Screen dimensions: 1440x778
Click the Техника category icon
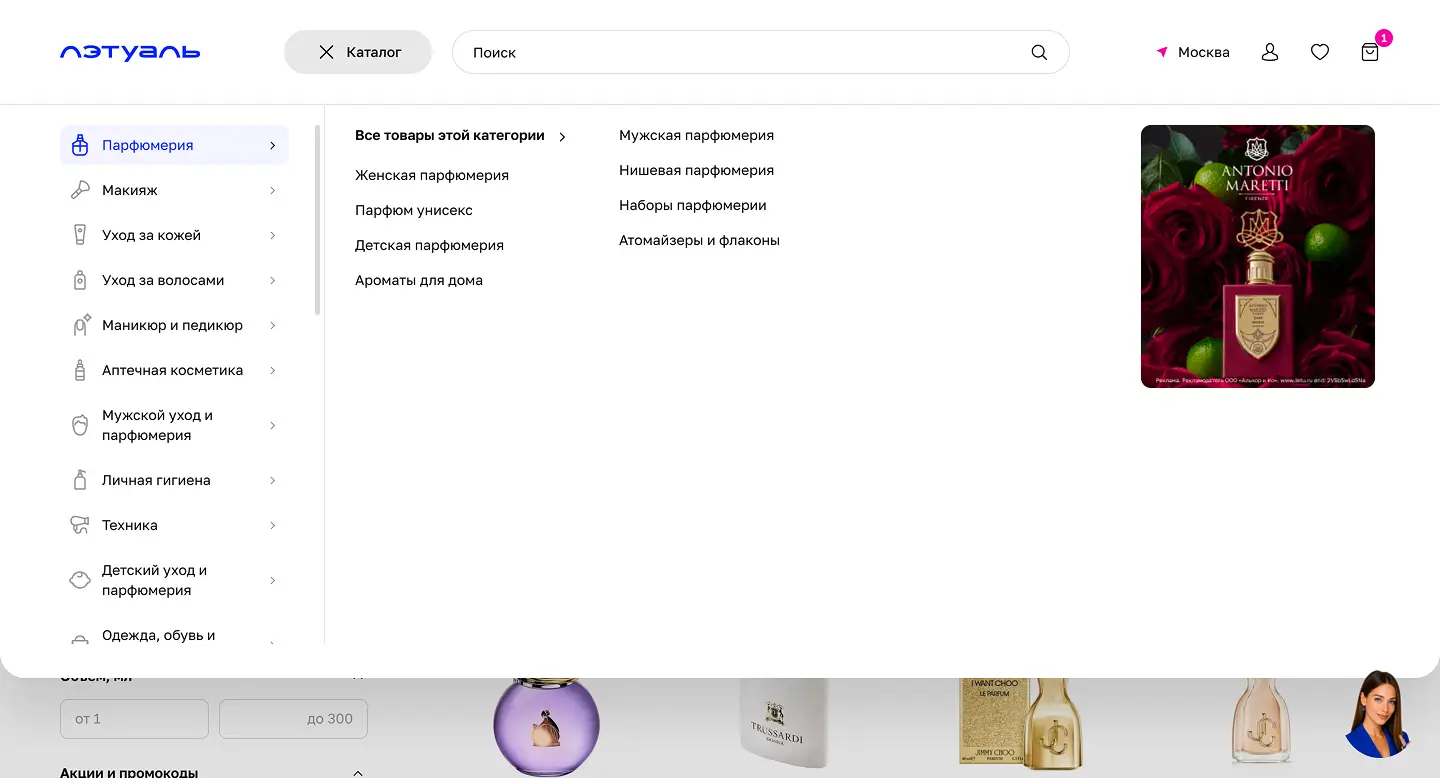click(x=79, y=525)
